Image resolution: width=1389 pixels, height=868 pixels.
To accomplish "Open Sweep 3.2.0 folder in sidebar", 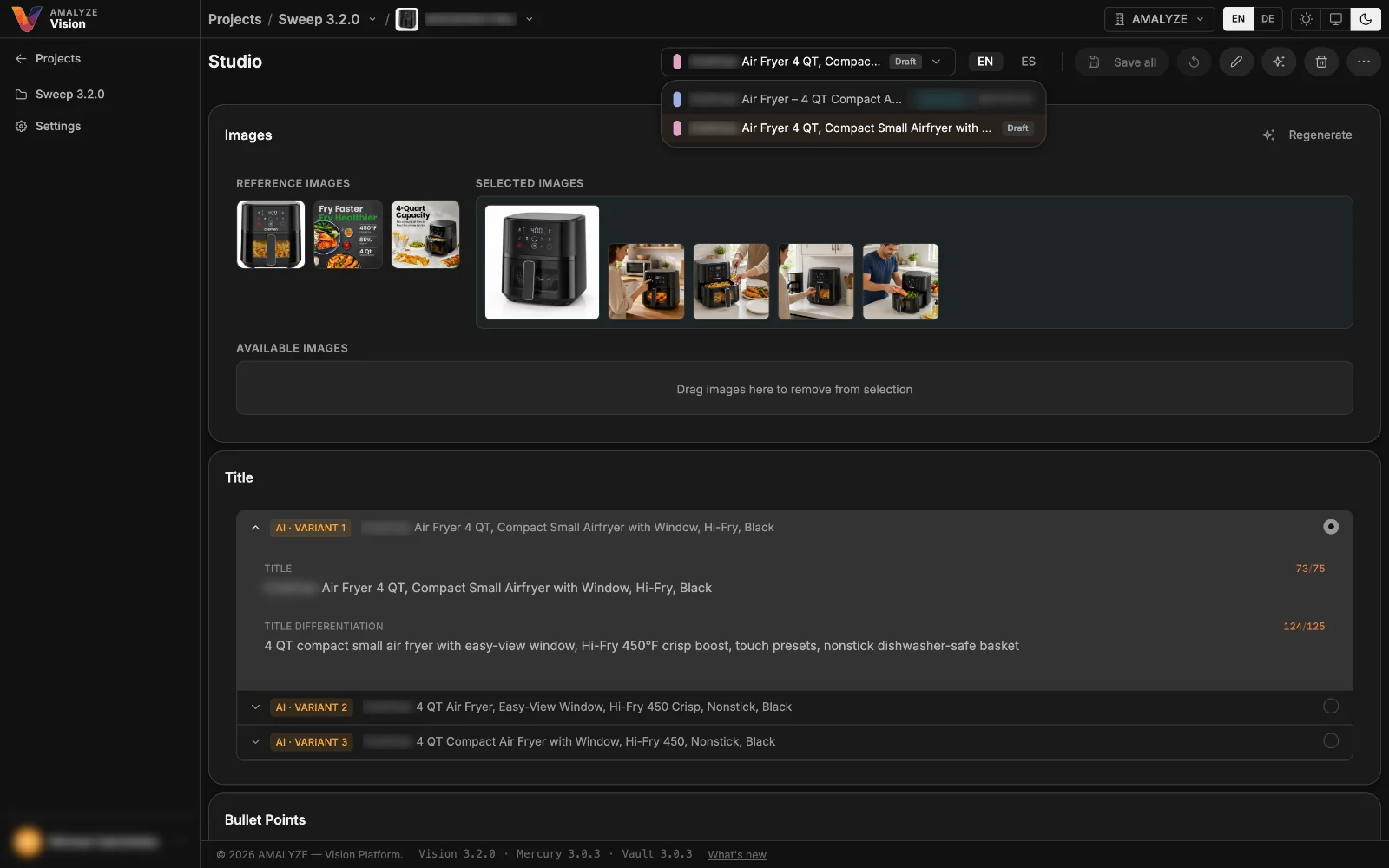I will pos(60,94).
